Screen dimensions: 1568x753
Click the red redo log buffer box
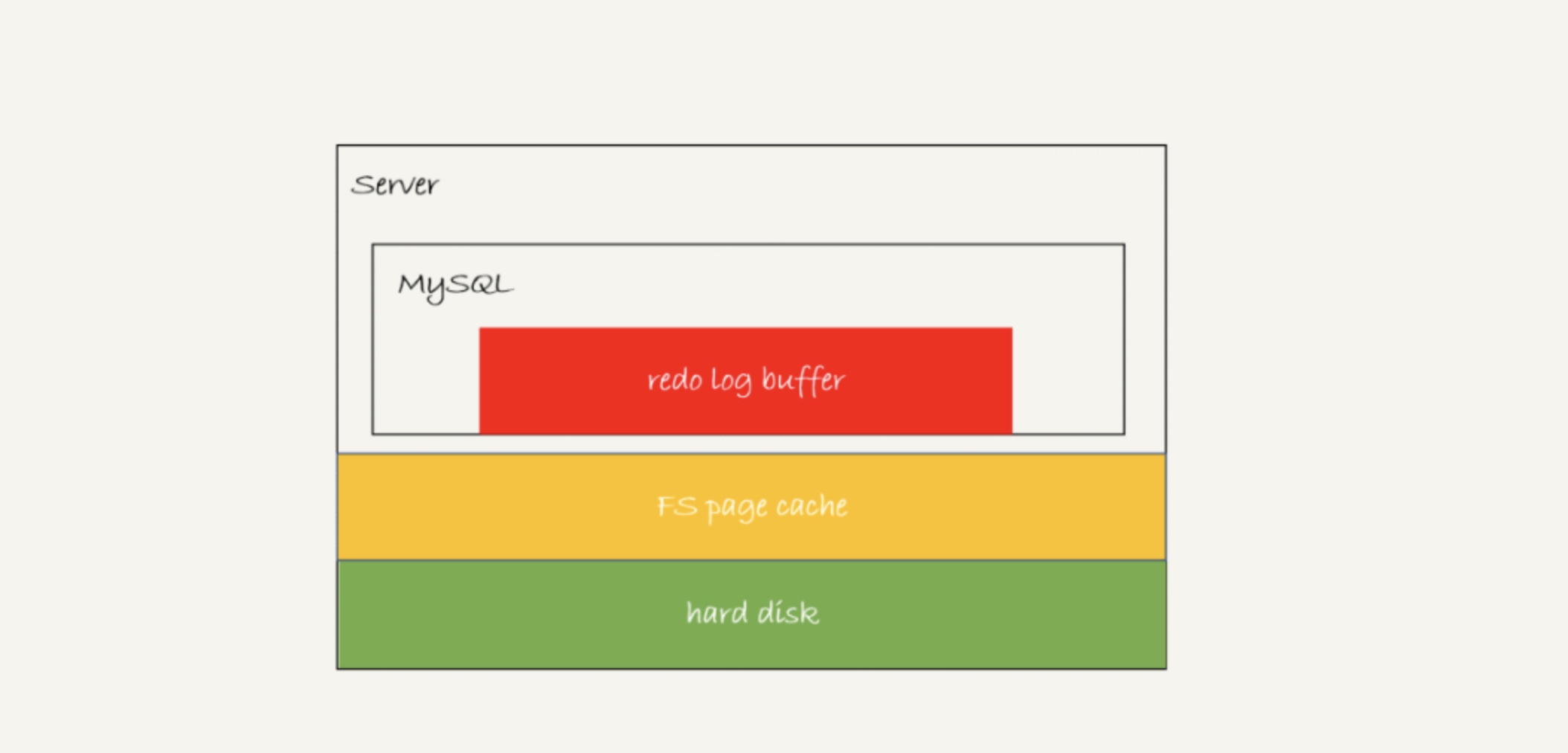[x=745, y=380]
